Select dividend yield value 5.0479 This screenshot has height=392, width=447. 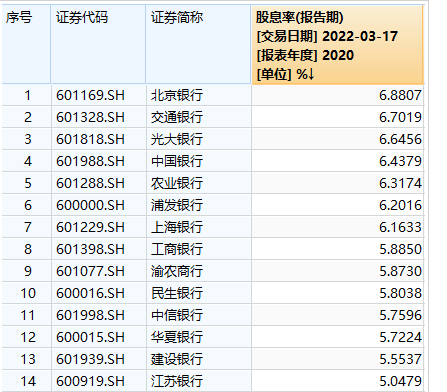(400, 381)
